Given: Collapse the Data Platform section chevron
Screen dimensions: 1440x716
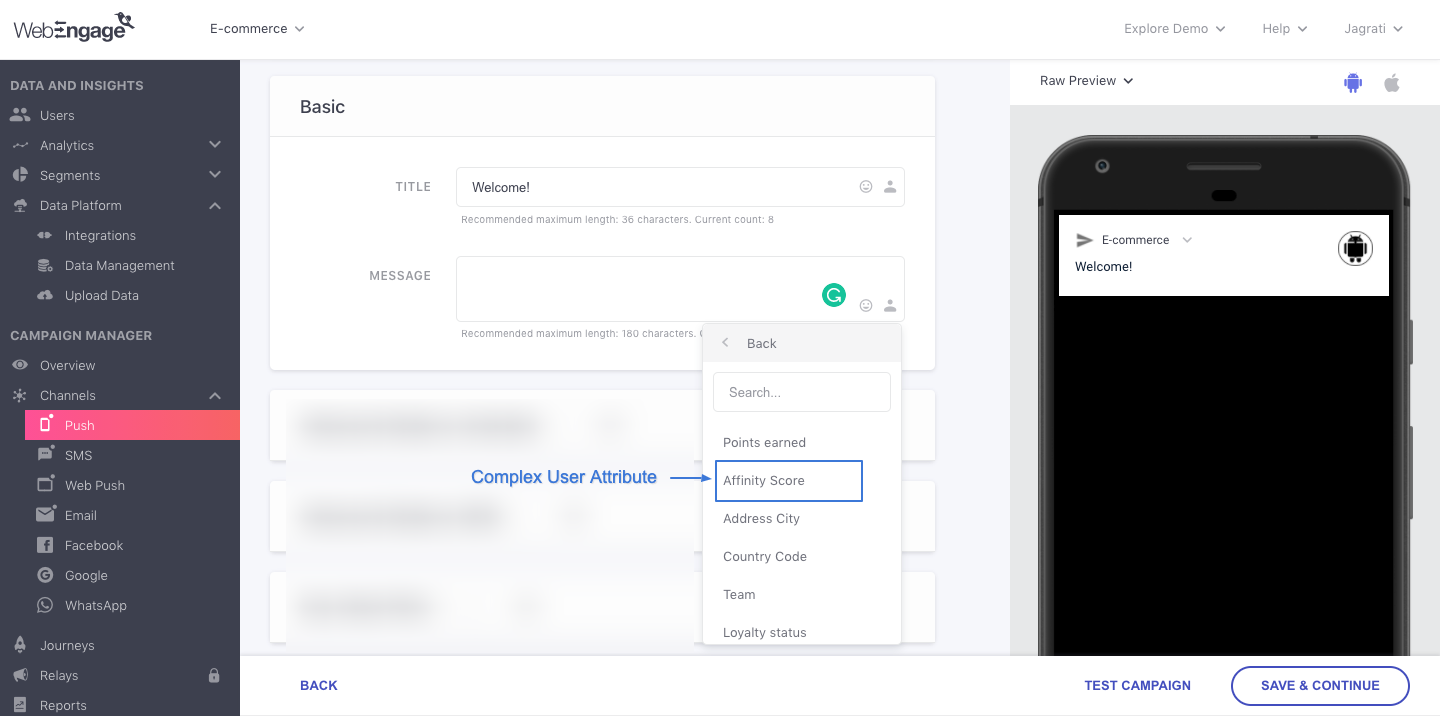Looking at the screenshot, I should (x=215, y=205).
